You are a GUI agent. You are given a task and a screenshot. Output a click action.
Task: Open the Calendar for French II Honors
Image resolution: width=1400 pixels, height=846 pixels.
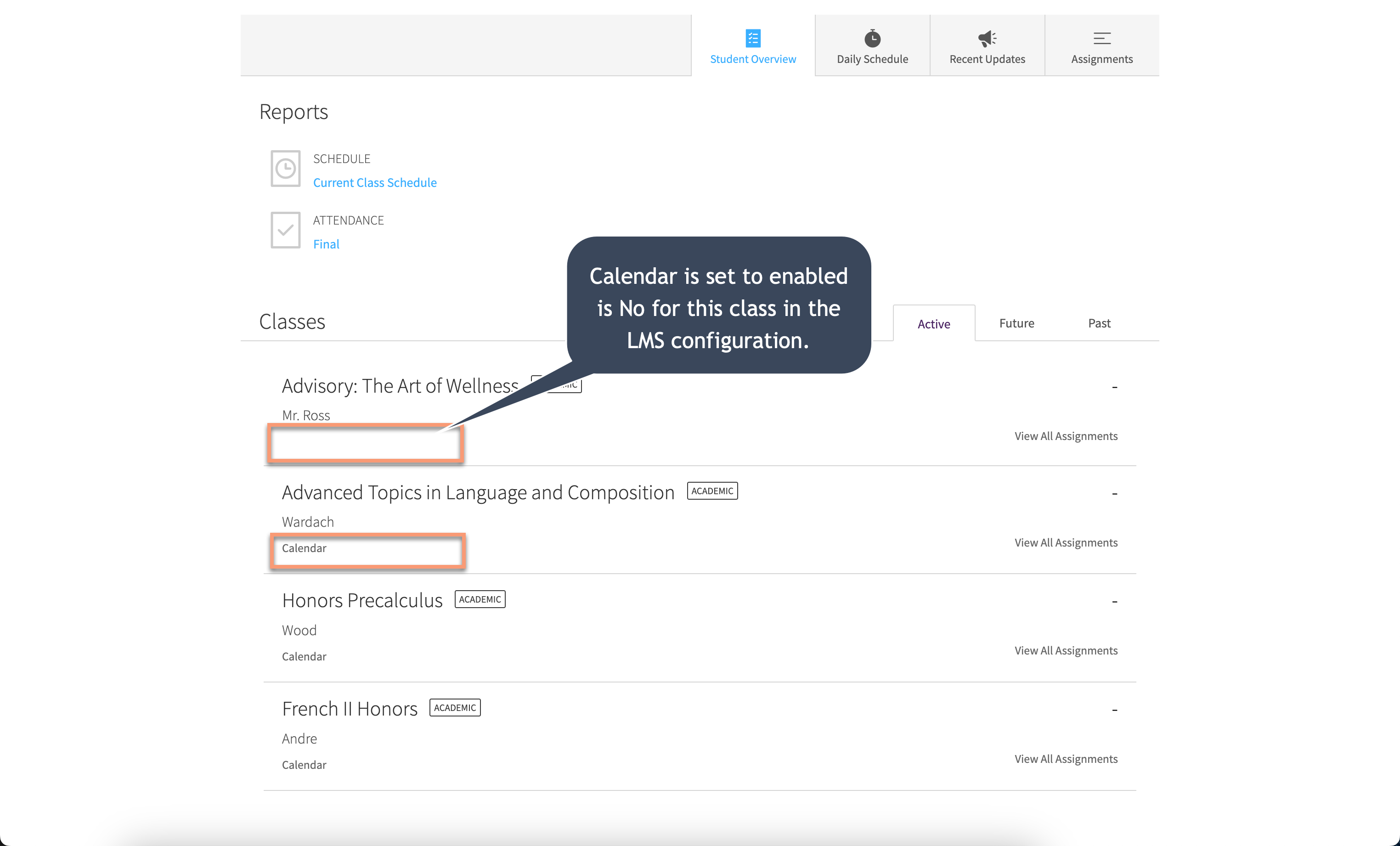[304, 765]
